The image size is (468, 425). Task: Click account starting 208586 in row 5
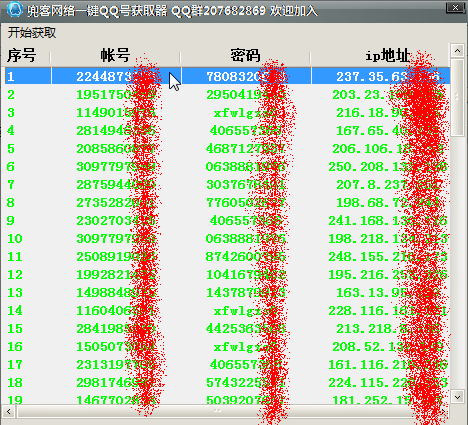click(115, 149)
